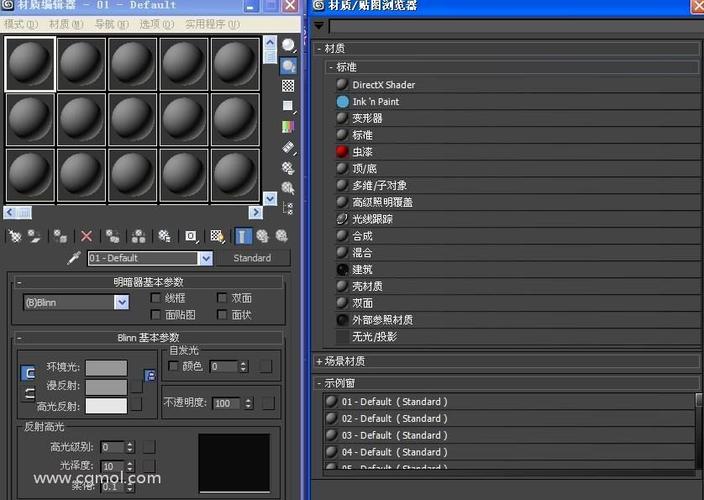
Task: Open the 导航(N) menu
Action: pyautogui.click(x=111, y=24)
